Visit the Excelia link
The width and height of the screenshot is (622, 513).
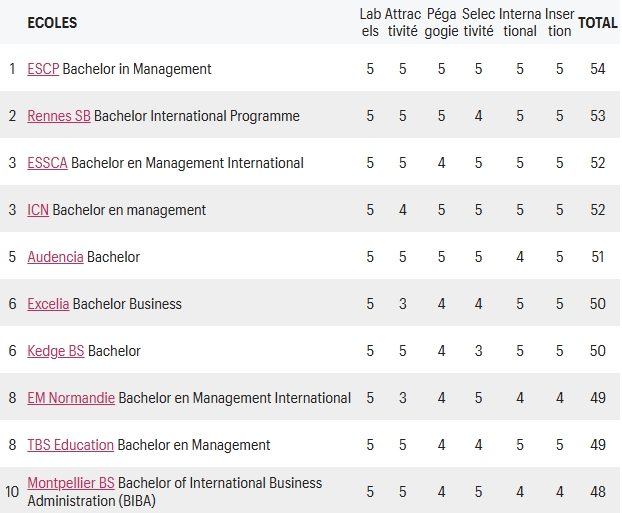[48, 304]
